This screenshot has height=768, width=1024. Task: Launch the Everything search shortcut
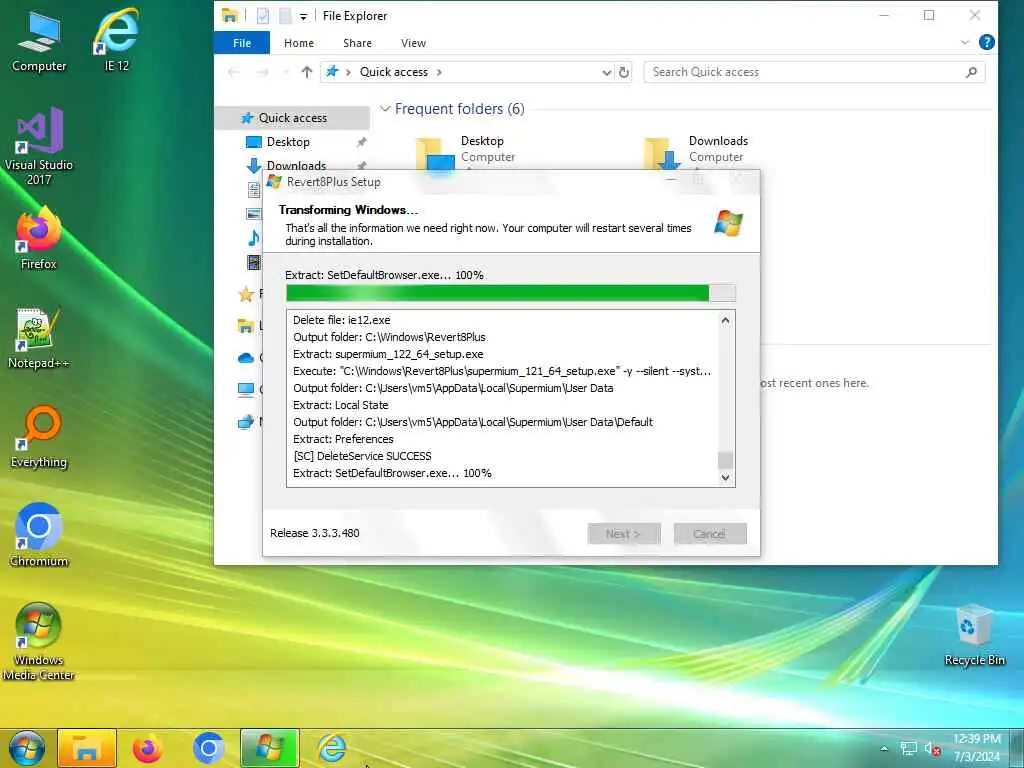[x=39, y=438]
